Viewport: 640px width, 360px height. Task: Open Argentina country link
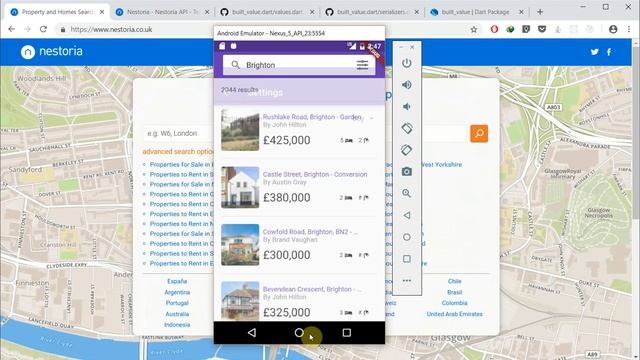pyautogui.click(x=177, y=292)
